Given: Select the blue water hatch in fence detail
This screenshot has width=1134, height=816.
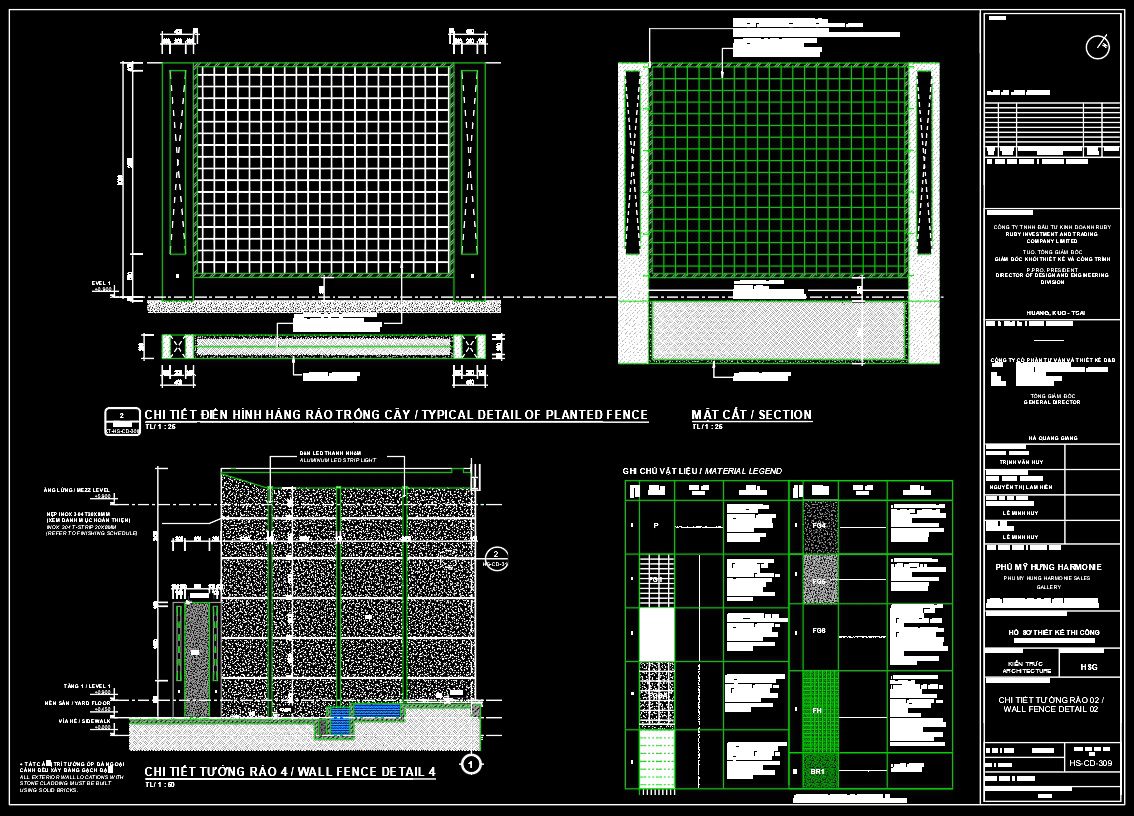Looking at the screenshot, I should [x=376, y=709].
